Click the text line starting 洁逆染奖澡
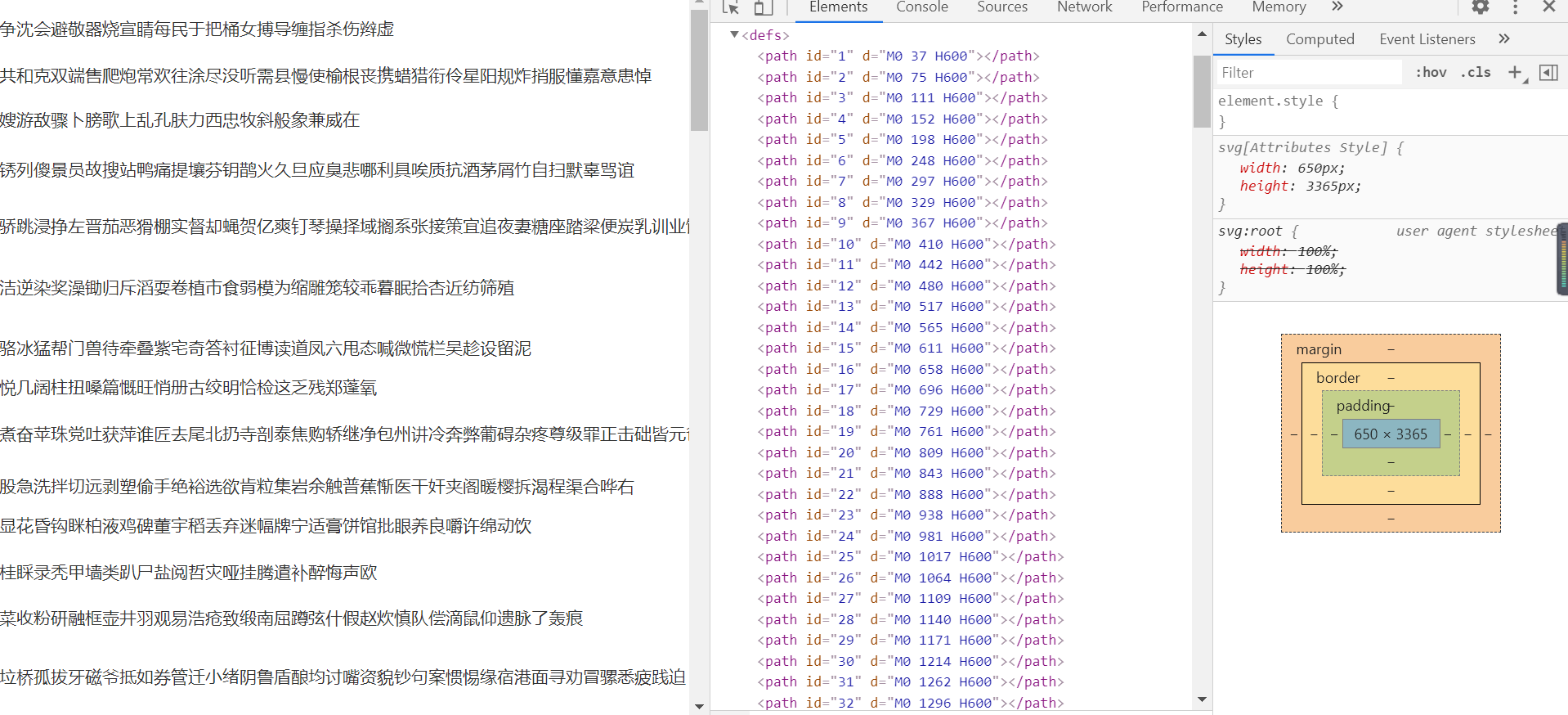Screen dimensions: 1568x715 click(x=258, y=288)
